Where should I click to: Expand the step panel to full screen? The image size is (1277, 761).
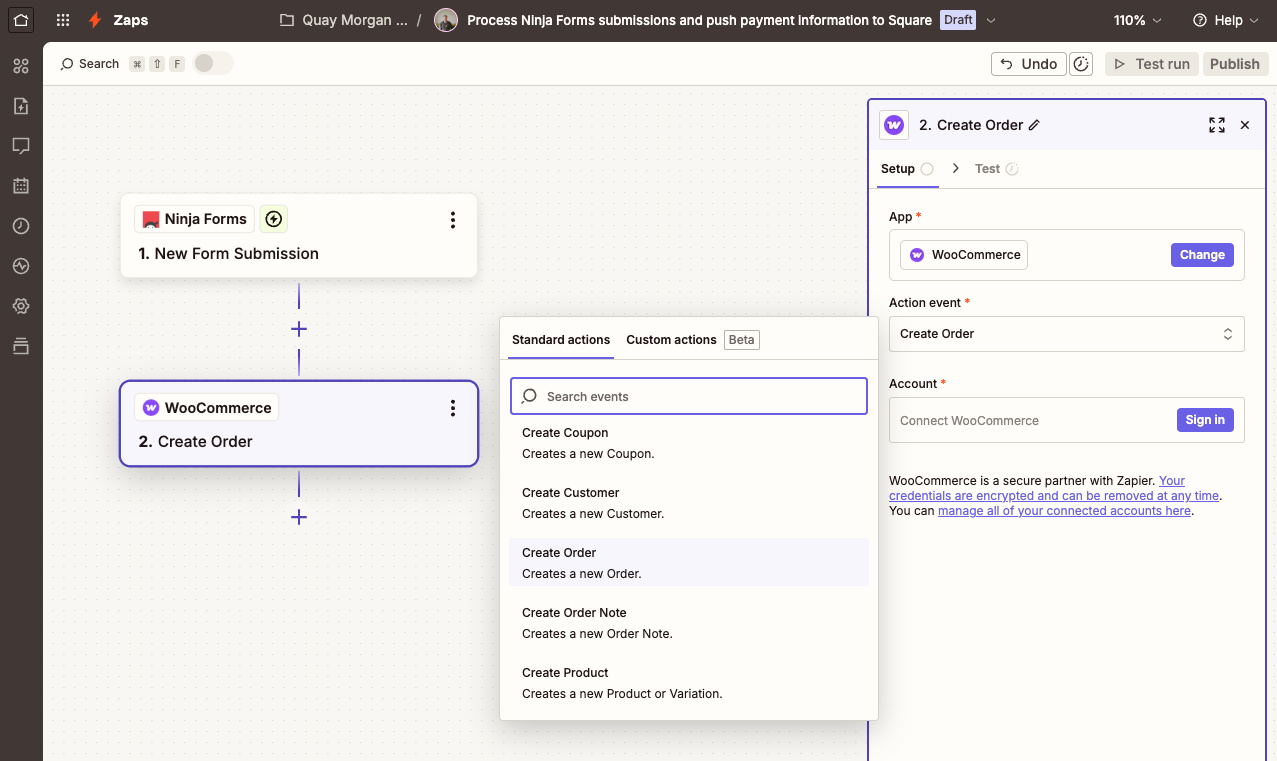click(x=1217, y=125)
